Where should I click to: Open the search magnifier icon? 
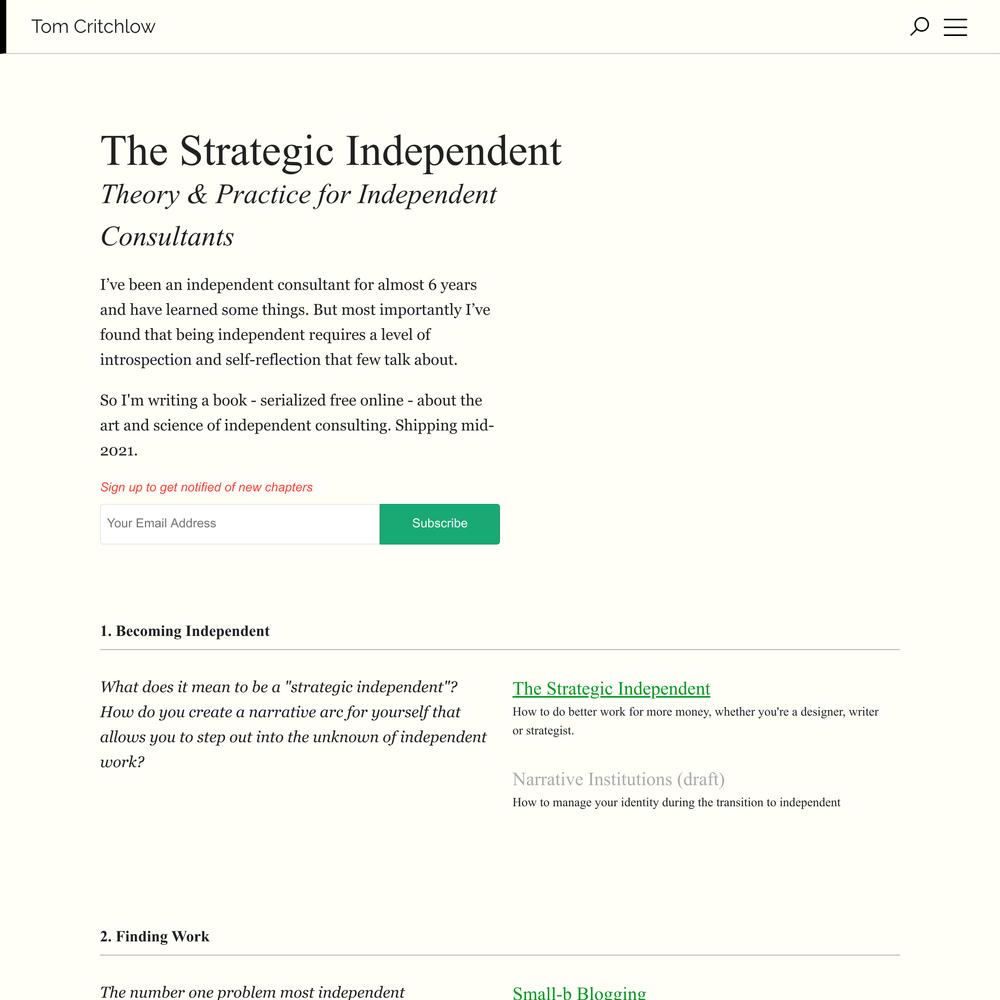pos(919,27)
